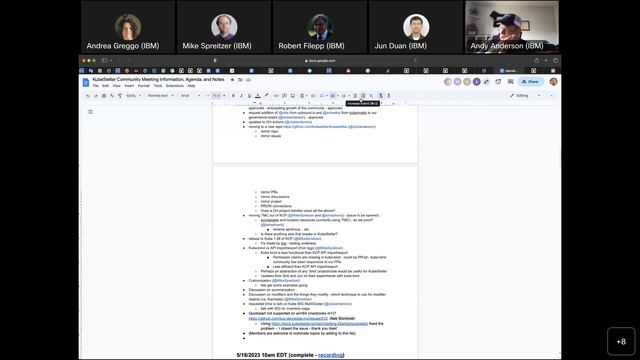Open the Format menu

tap(144, 86)
